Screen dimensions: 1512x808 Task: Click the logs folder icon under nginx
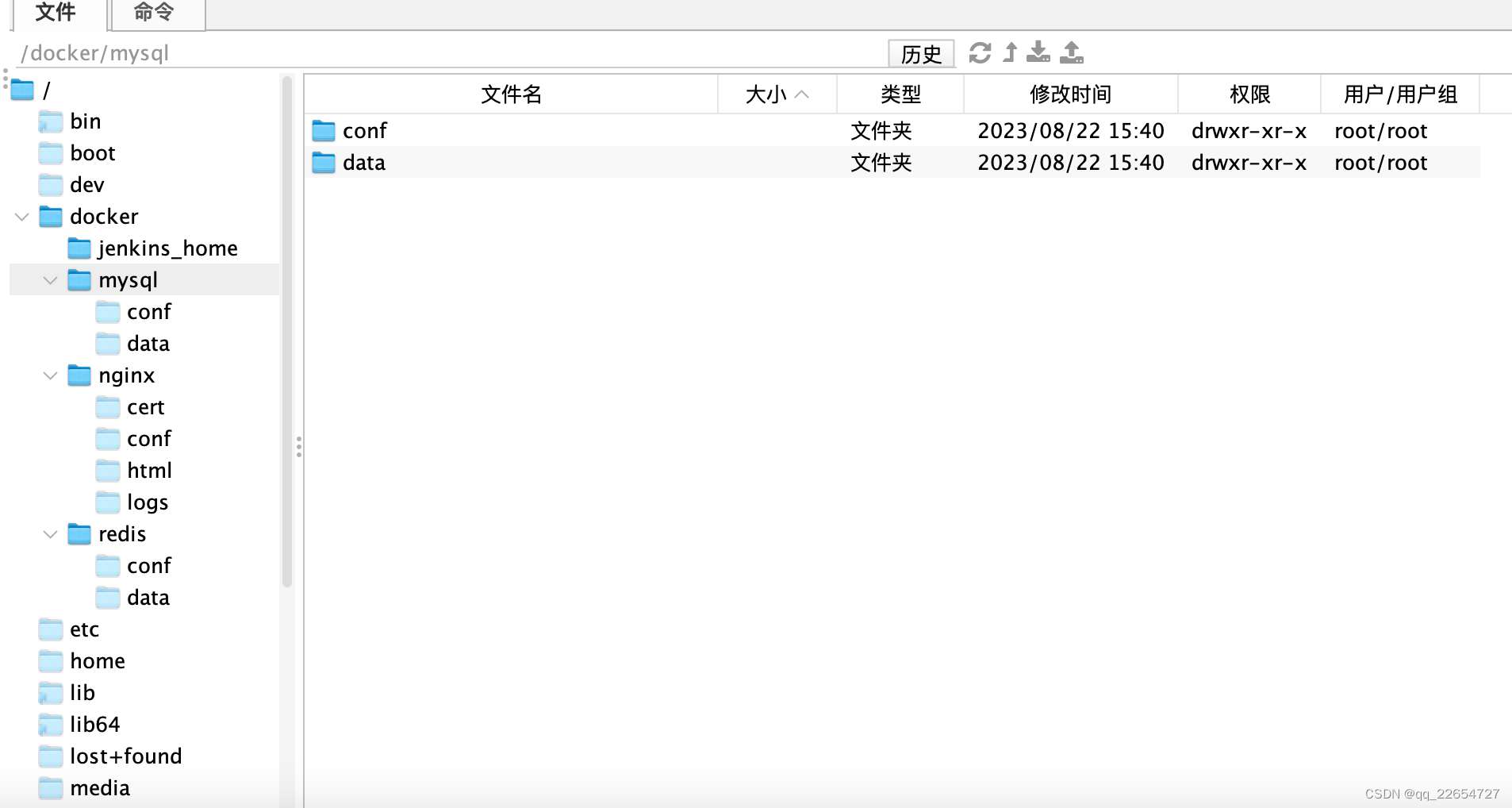(108, 502)
